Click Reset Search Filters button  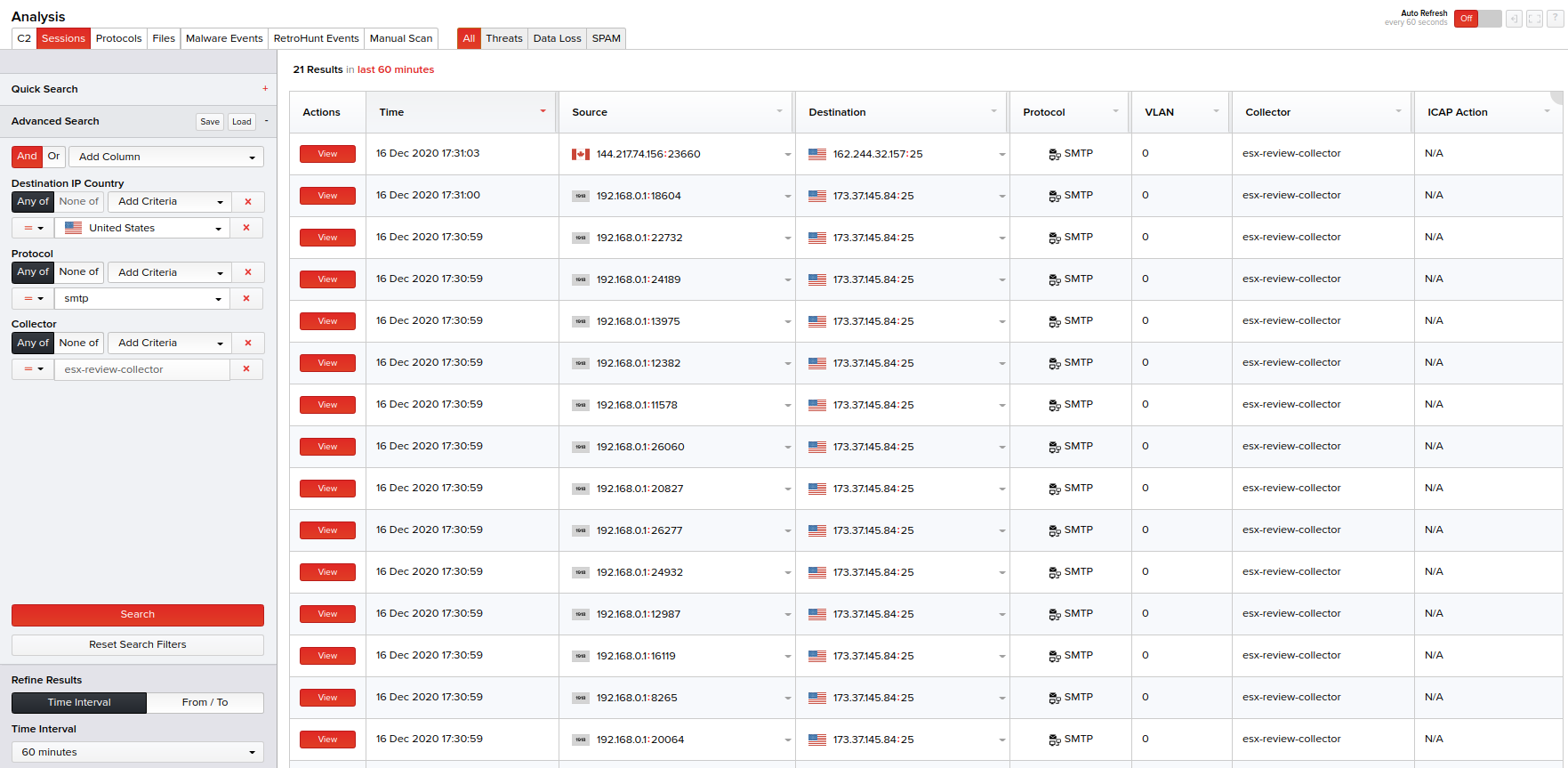click(138, 645)
